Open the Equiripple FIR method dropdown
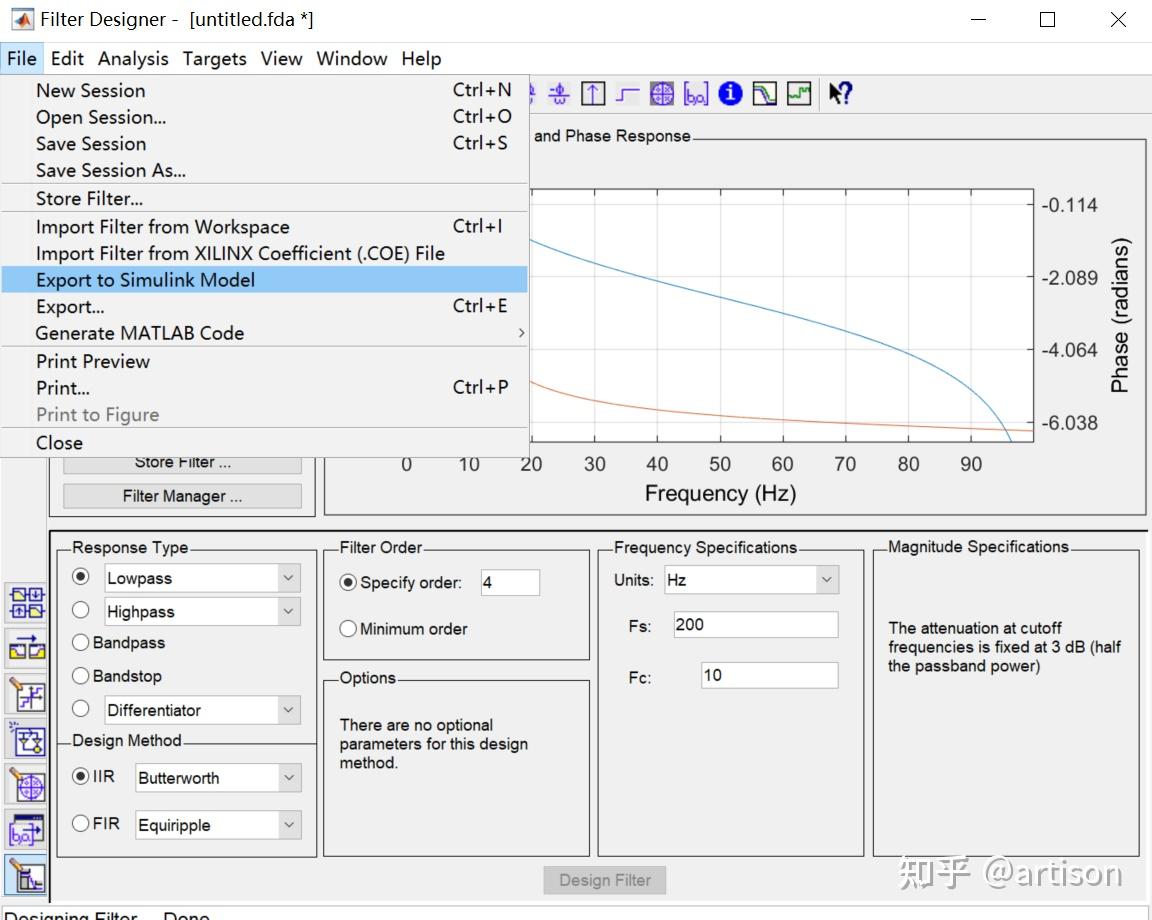This screenshot has height=920, width=1152. pos(289,824)
